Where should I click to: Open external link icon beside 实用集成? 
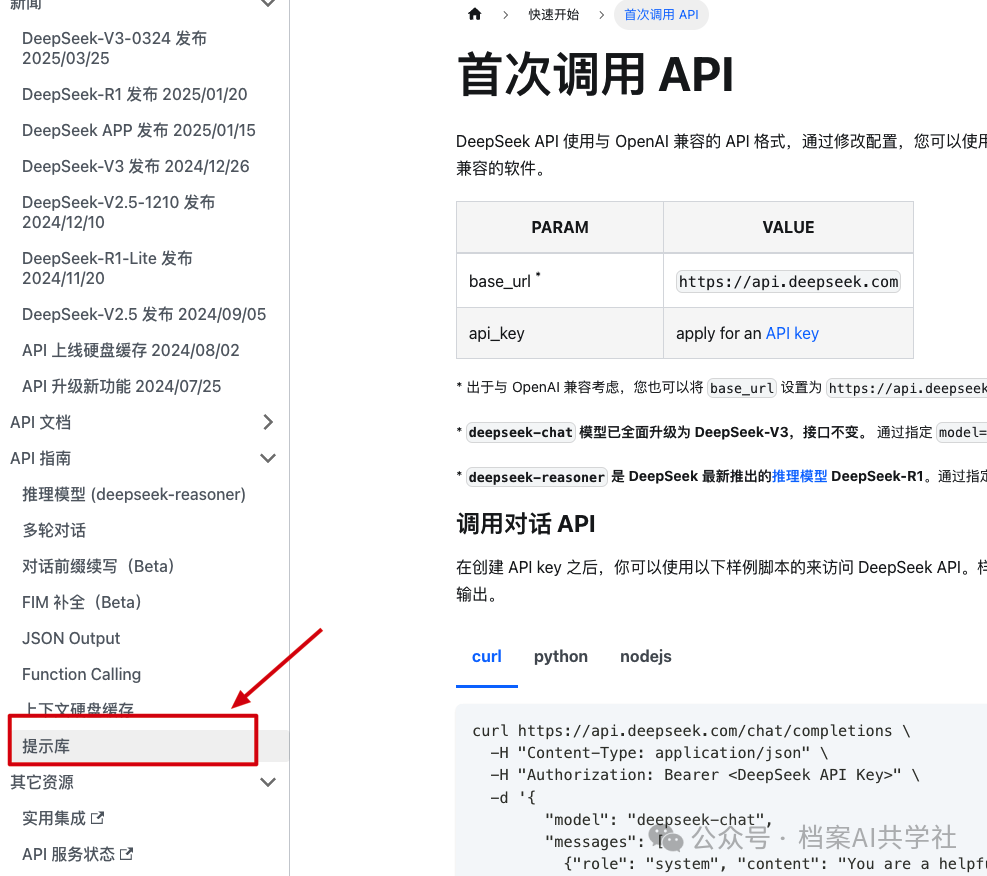(98, 818)
